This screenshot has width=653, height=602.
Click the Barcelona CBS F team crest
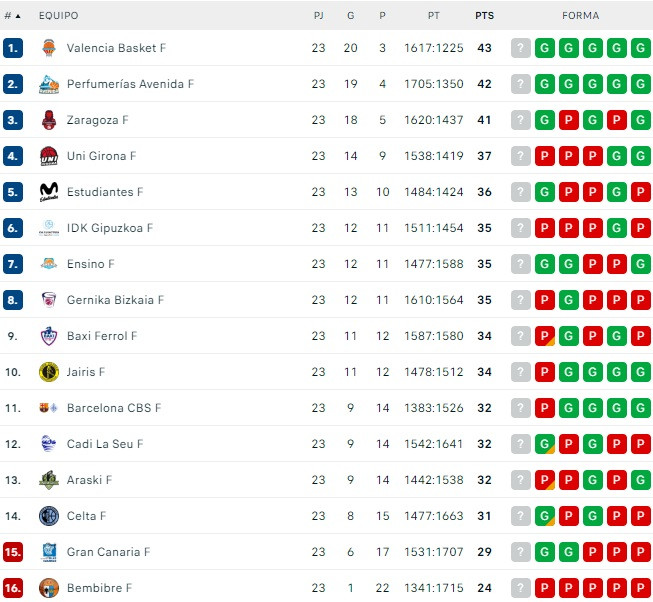[49, 408]
